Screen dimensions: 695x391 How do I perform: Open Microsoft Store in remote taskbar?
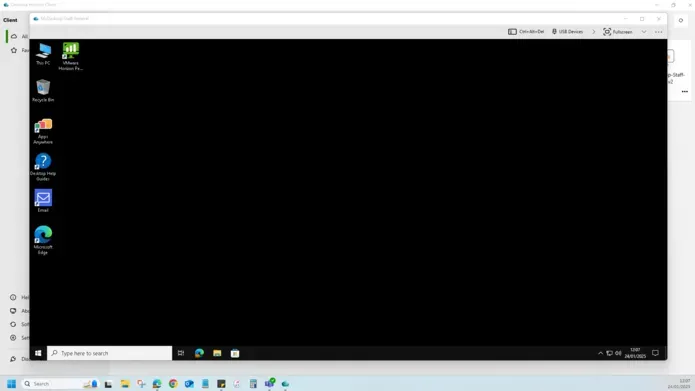[x=235, y=353]
